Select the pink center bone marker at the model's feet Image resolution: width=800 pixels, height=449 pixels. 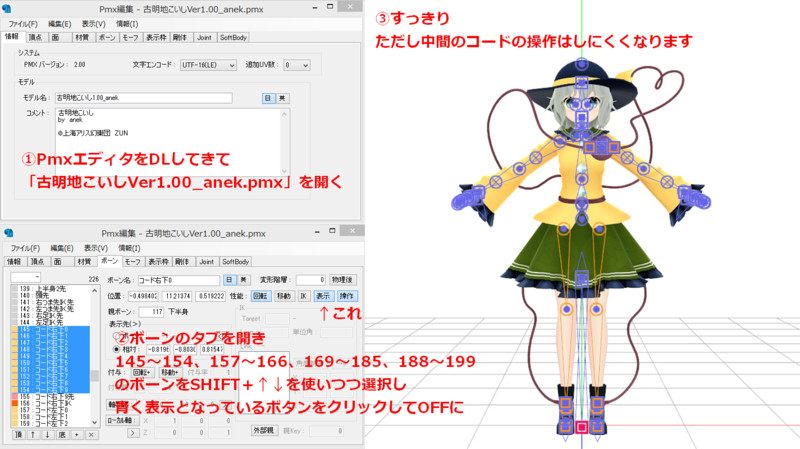582,427
